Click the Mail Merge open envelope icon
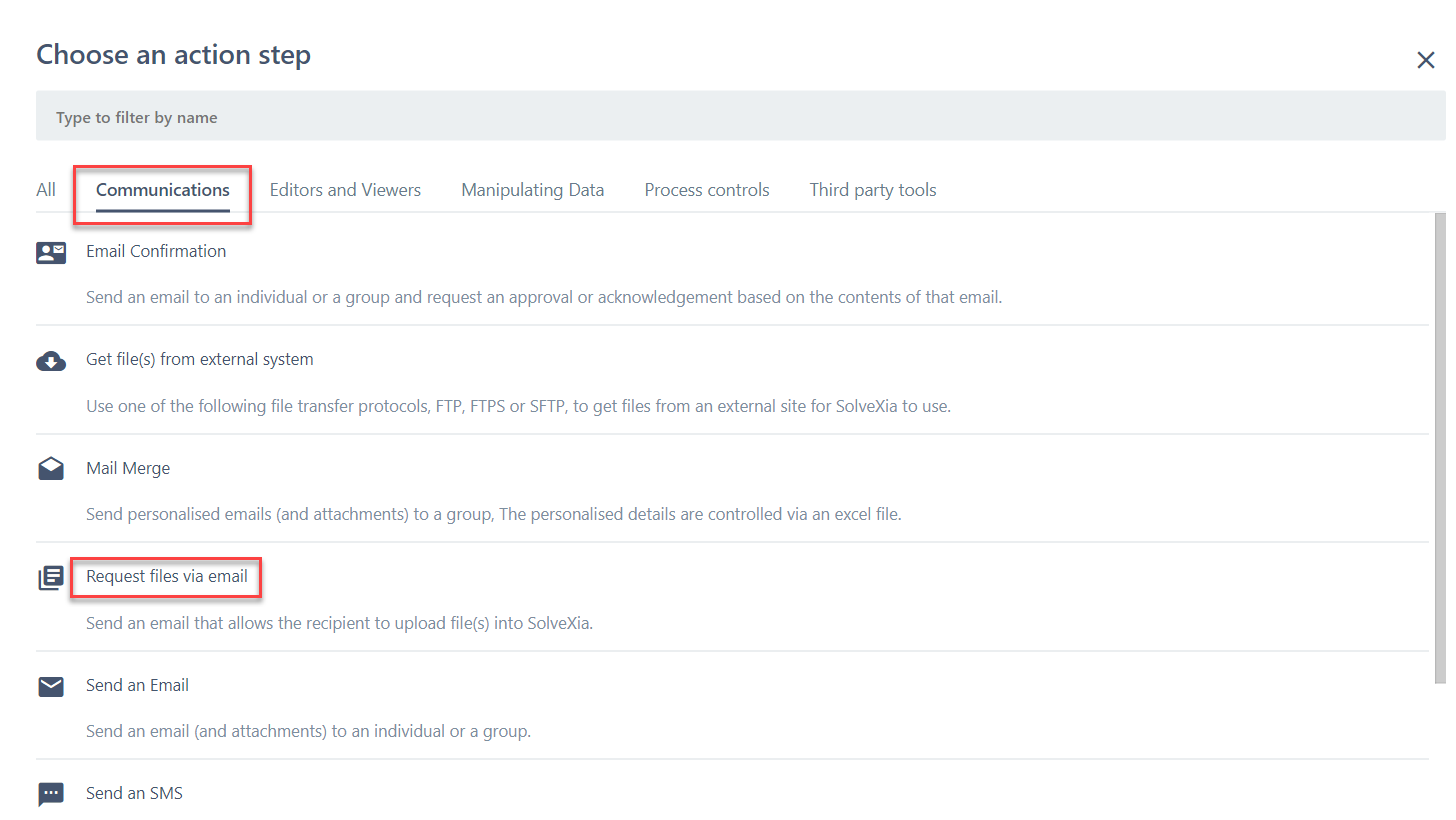 click(51, 469)
